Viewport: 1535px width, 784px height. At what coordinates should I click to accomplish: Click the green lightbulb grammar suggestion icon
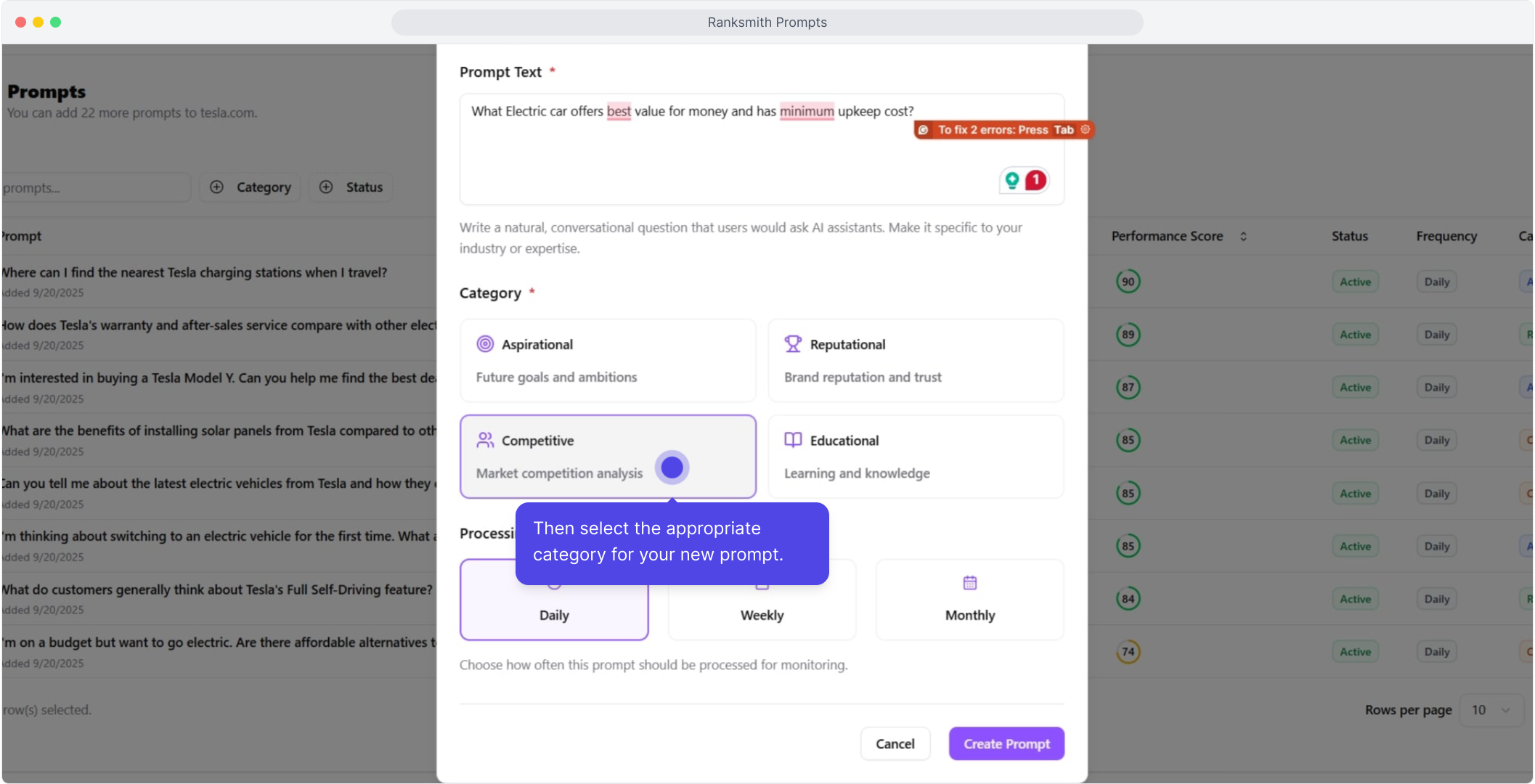[x=1011, y=180]
